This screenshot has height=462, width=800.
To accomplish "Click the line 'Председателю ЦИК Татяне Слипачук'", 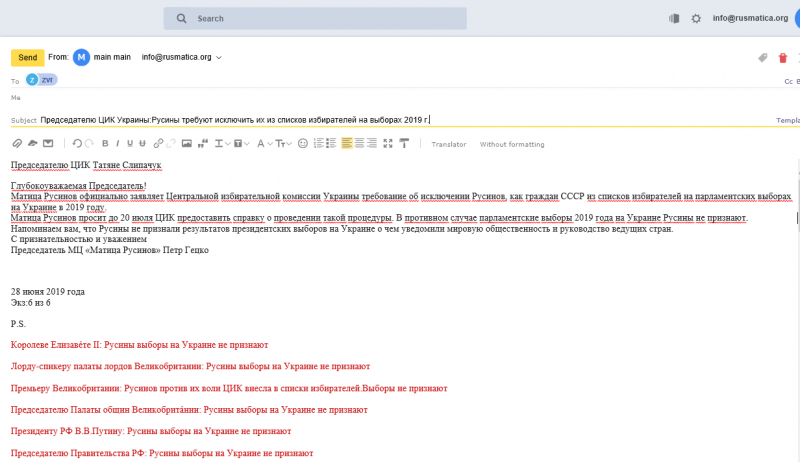I will [x=86, y=165].
